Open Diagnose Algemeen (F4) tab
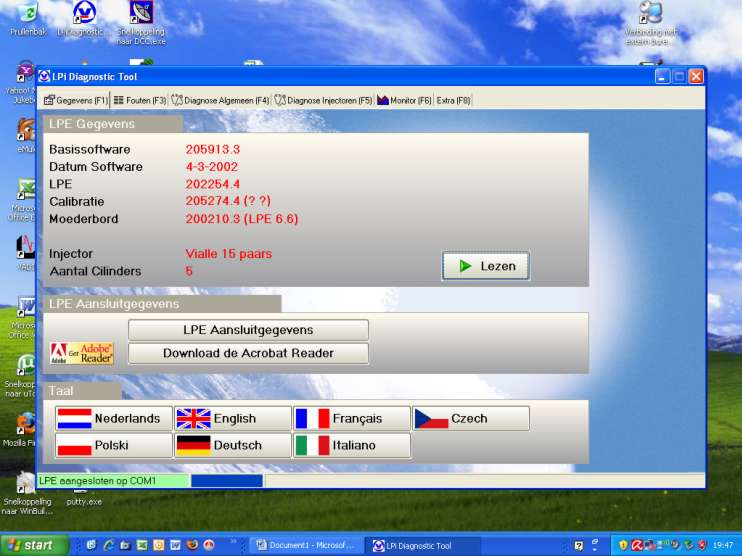 pos(220,100)
